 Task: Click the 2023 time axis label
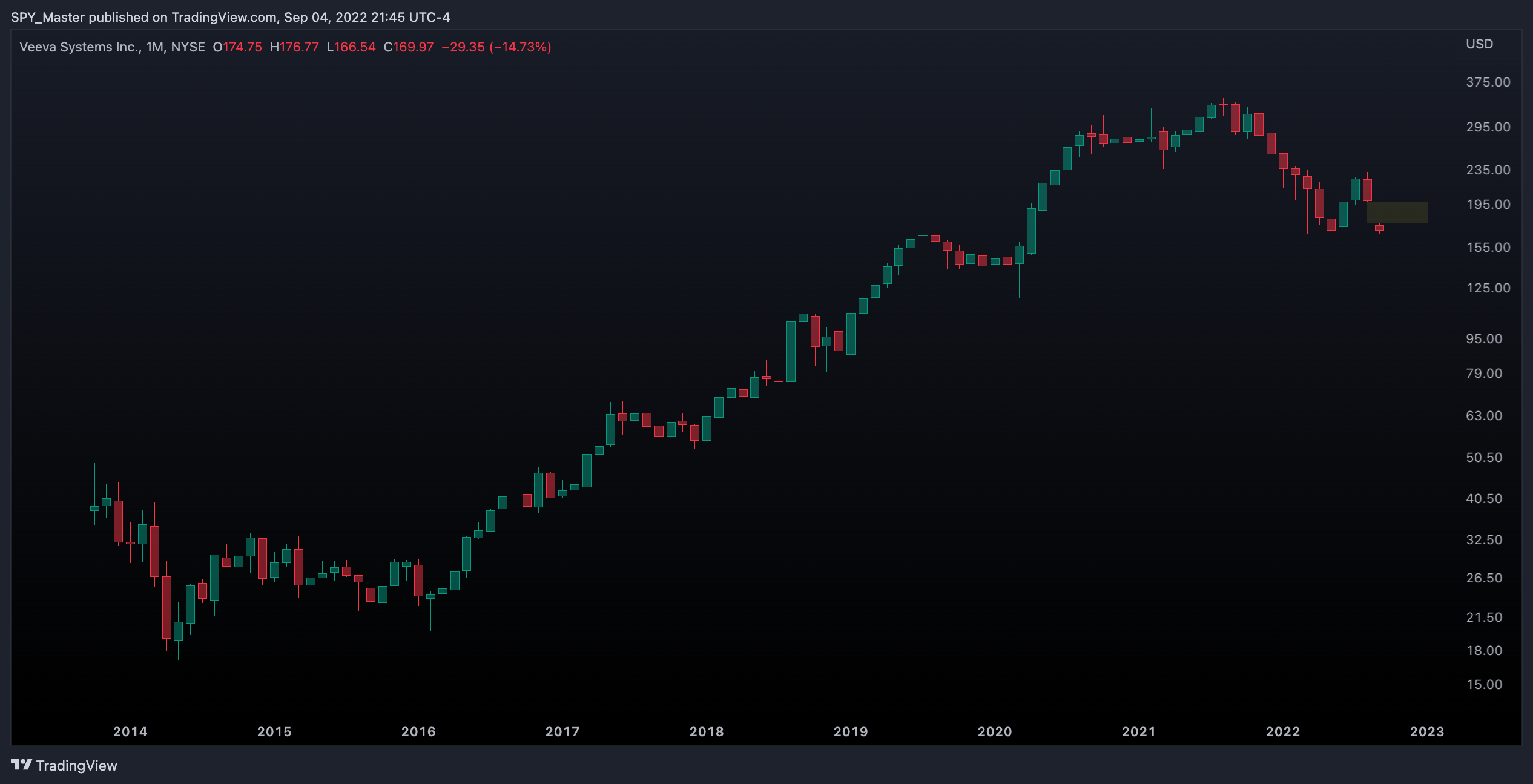pos(1427,732)
